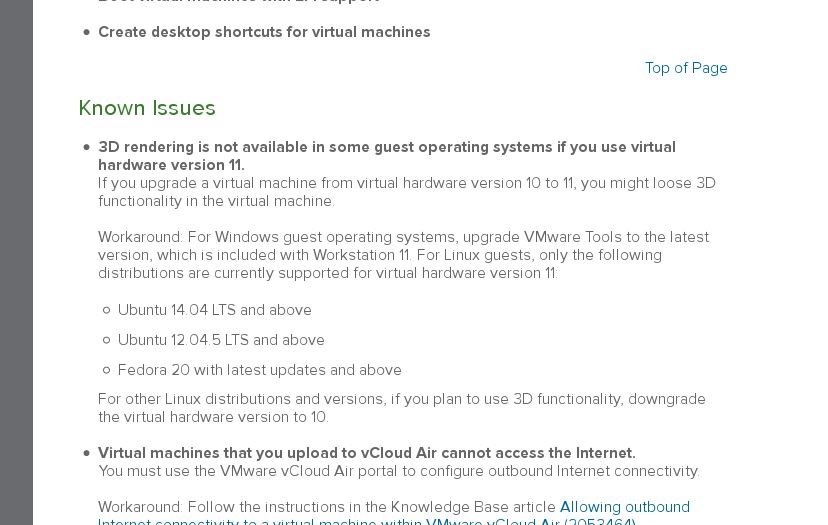Click the hollow bullet beside Fedora 20

[x=107, y=370]
